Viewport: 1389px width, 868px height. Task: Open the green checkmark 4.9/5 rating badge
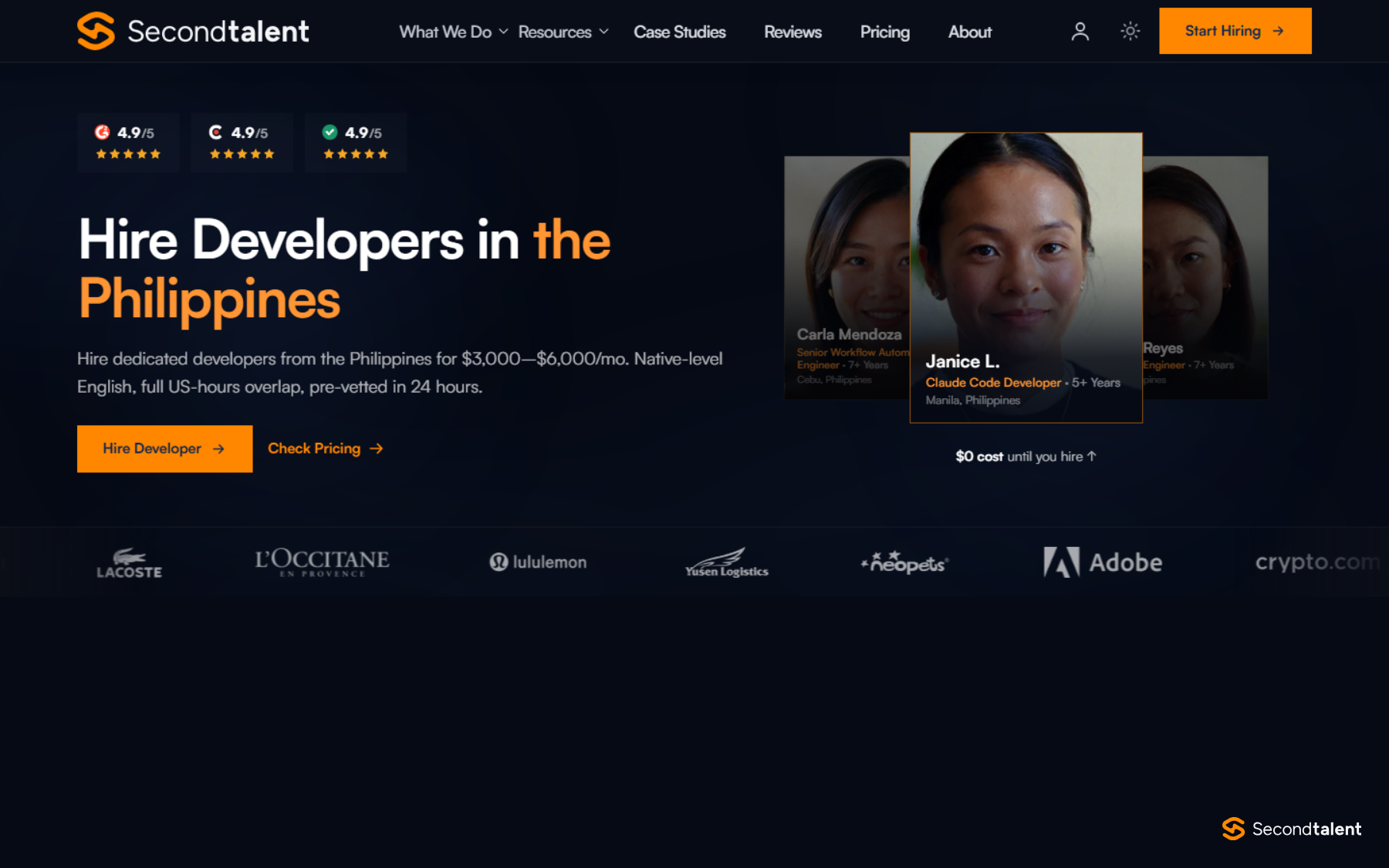coord(355,143)
